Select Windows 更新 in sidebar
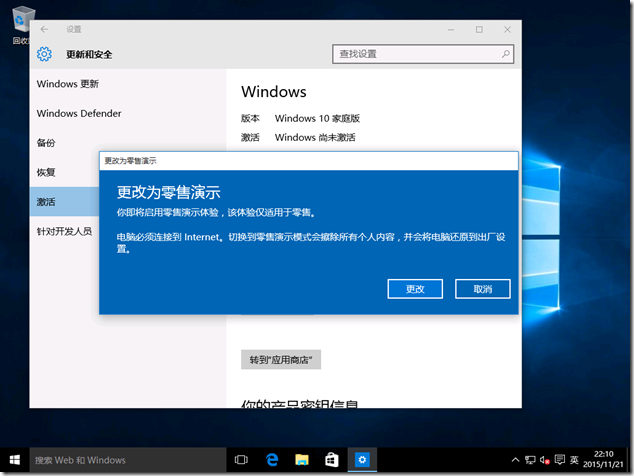This screenshot has height=476, width=634. (x=68, y=84)
